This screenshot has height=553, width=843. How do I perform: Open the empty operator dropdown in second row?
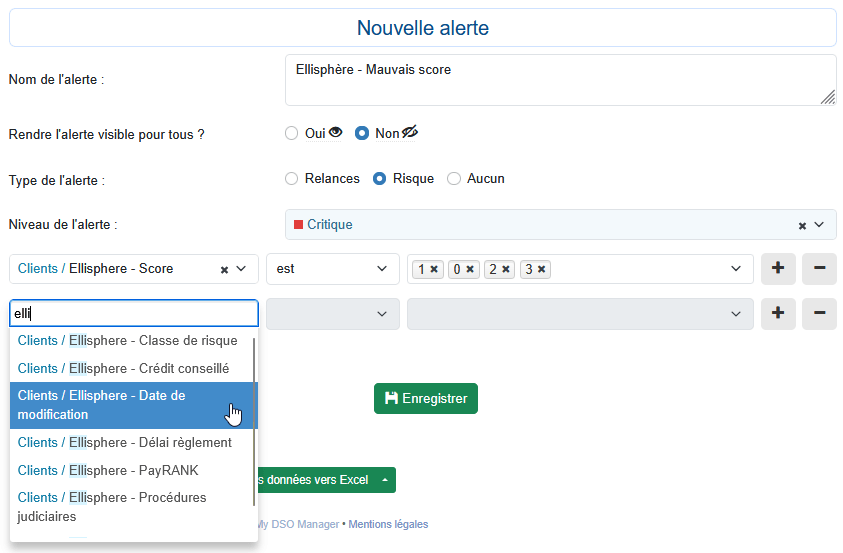[x=333, y=314]
